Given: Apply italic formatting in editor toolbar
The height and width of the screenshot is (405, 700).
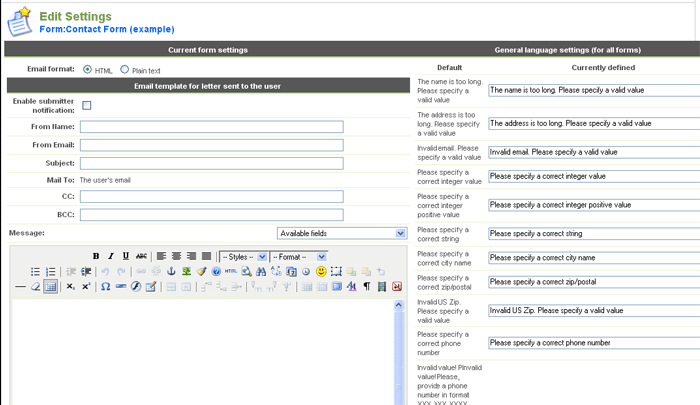Looking at the screenshot, I should [111, 256].
